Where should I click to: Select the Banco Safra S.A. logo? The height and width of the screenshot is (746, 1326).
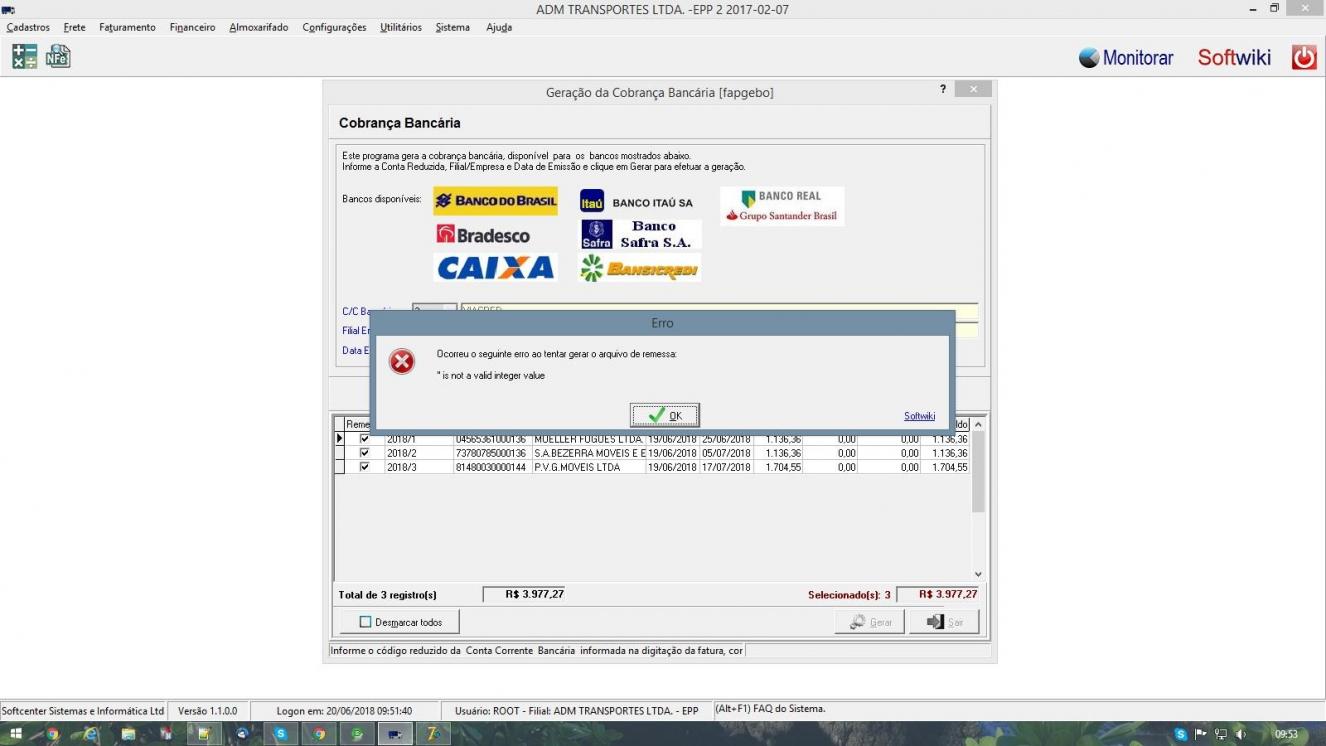point(640,235)
